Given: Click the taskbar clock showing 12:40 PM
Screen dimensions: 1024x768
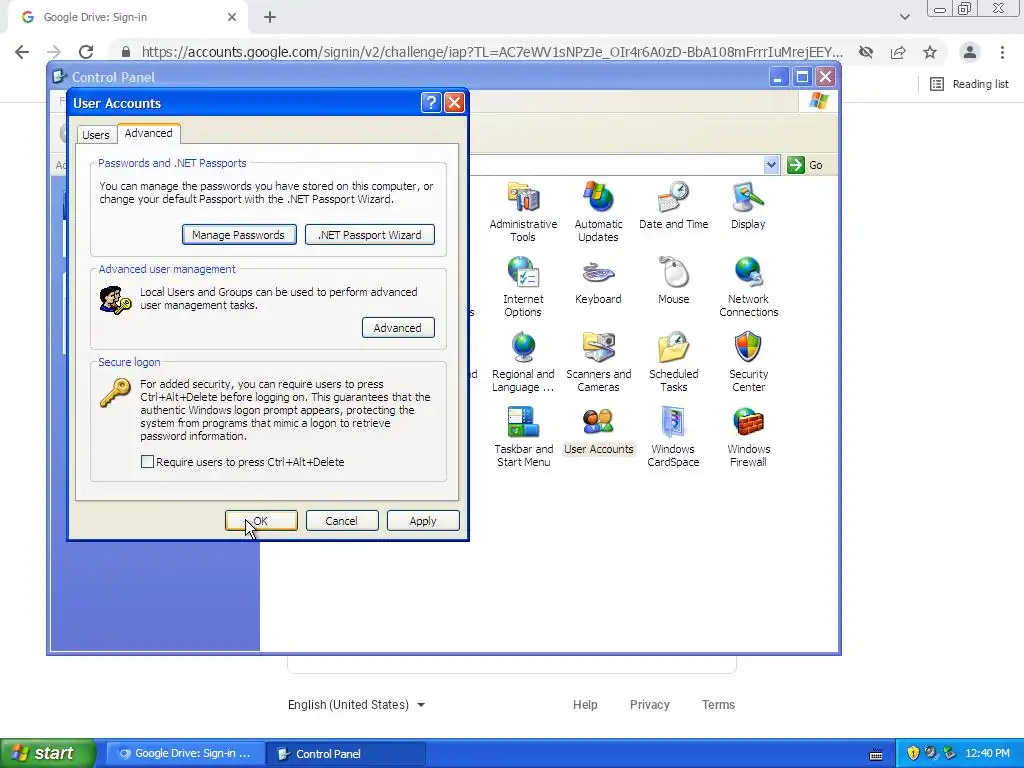Looking at the screenshot, I should pos(987,754).
